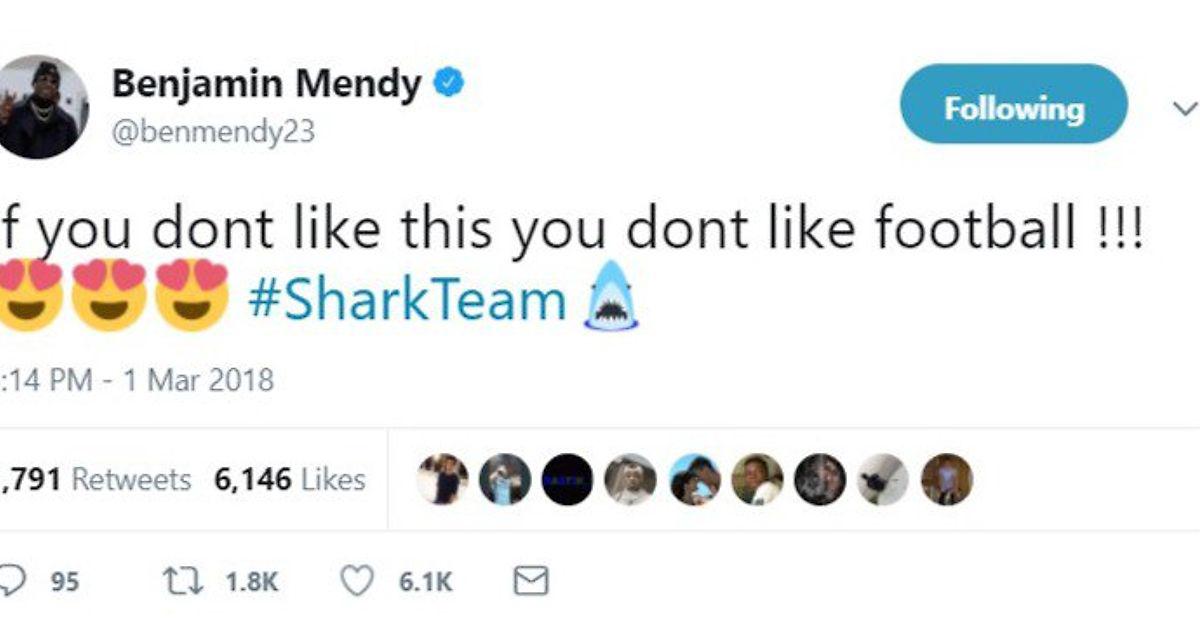The image size is (1200, 630).
Task: Open Benjamin Mendy's profile picture
Action: click(42, 107)
